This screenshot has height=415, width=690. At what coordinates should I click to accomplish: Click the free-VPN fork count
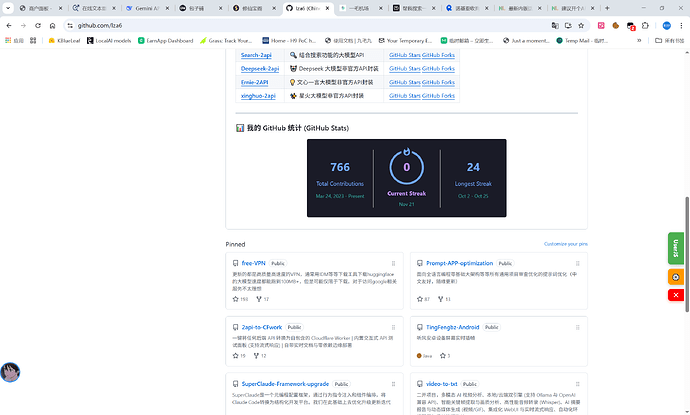coord(263,299)
